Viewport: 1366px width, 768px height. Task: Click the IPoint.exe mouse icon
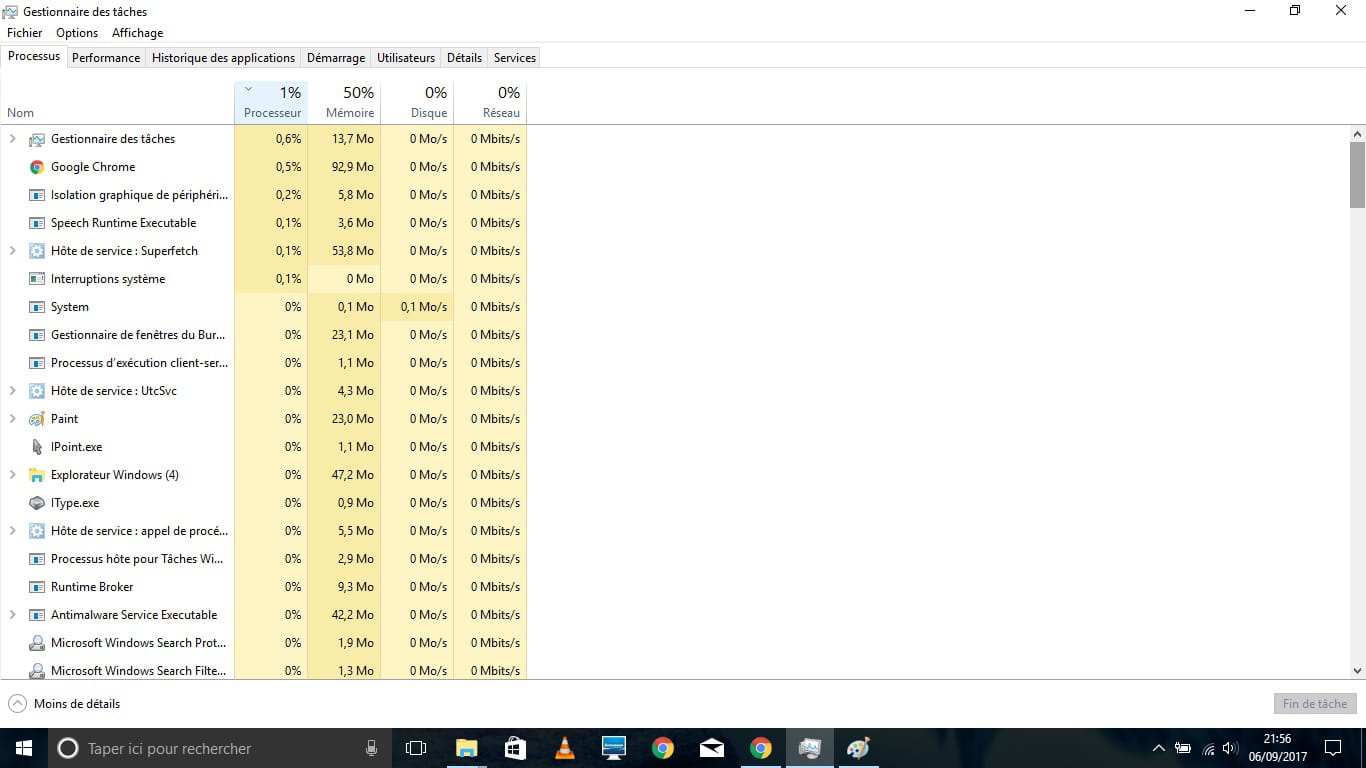click(x=37, y=447)
